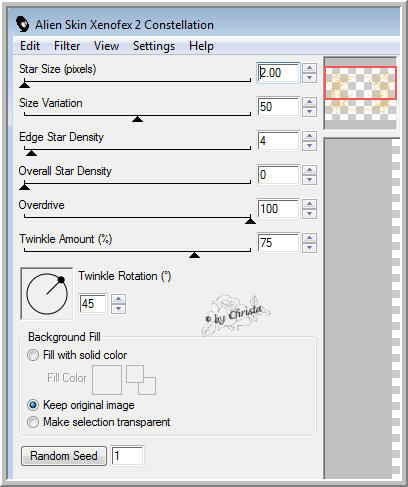The image size is (408, 487).
Task: Open the Filter menu
Action: [x=67, y=46]
